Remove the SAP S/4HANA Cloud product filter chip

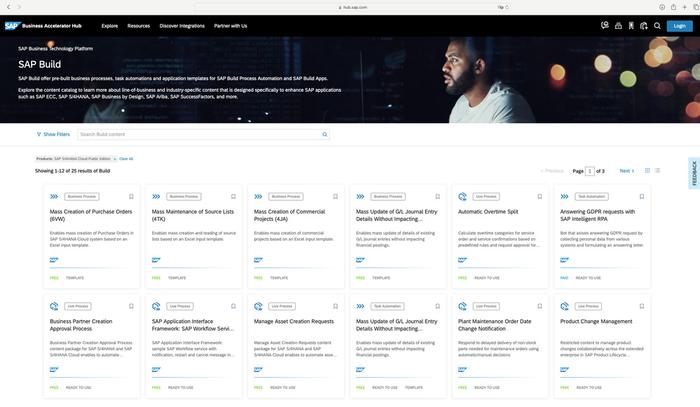tap(115, 159)
